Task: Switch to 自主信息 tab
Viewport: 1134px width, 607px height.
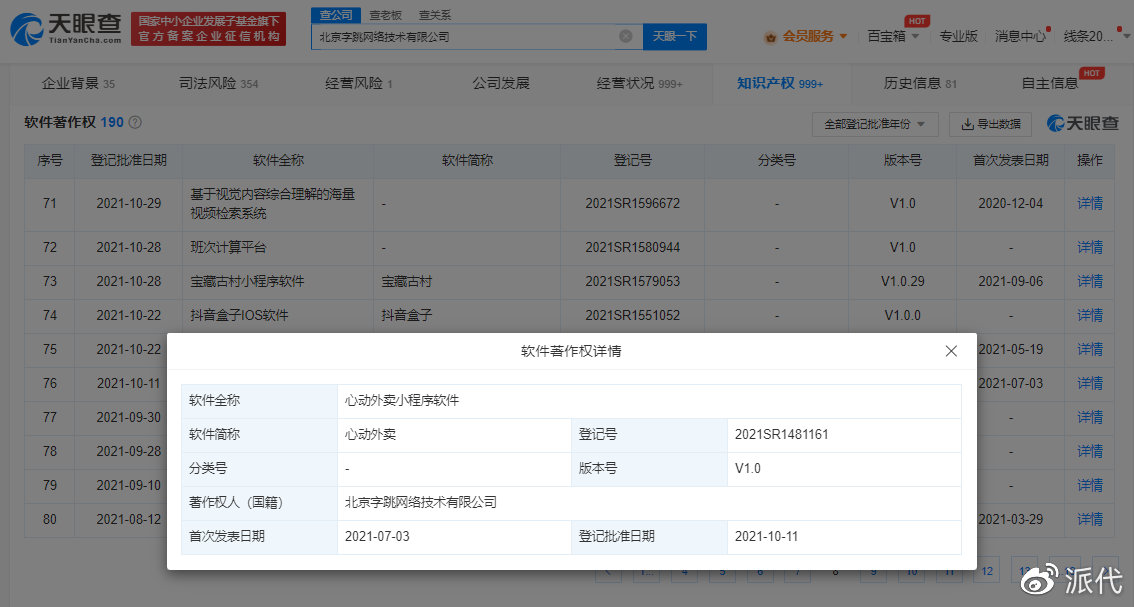Action: pyautogui.click(x=1050, y=83)
